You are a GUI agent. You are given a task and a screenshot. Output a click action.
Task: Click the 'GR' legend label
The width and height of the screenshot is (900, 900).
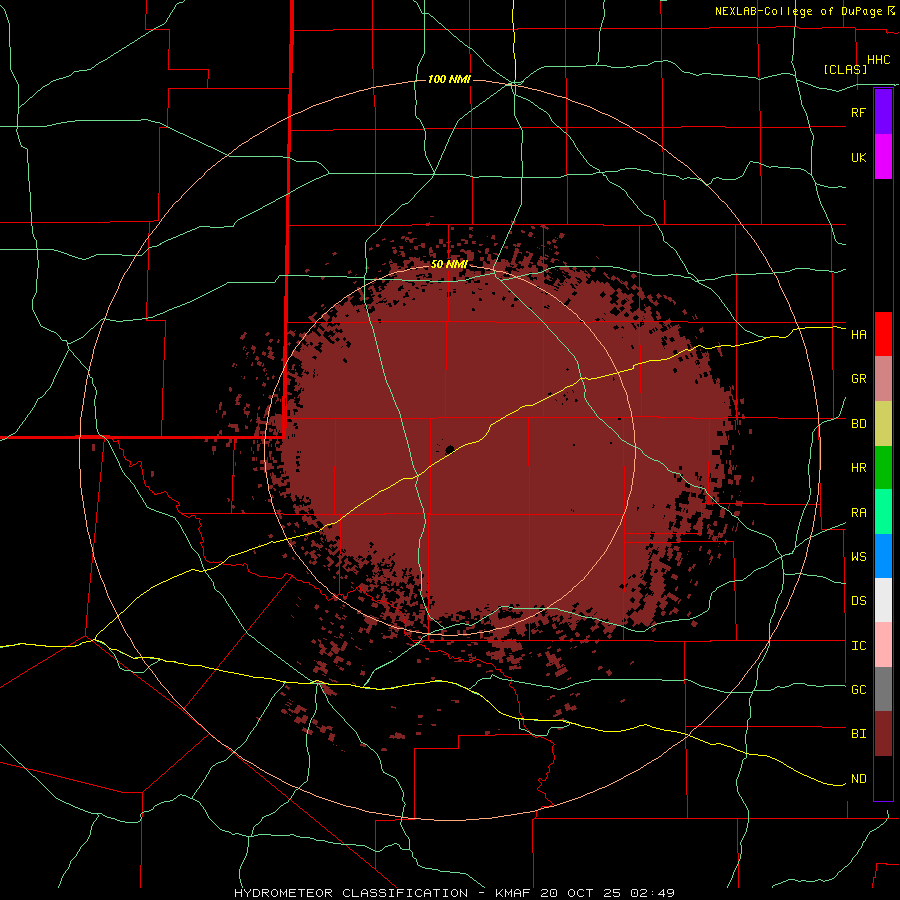(858, 379)
